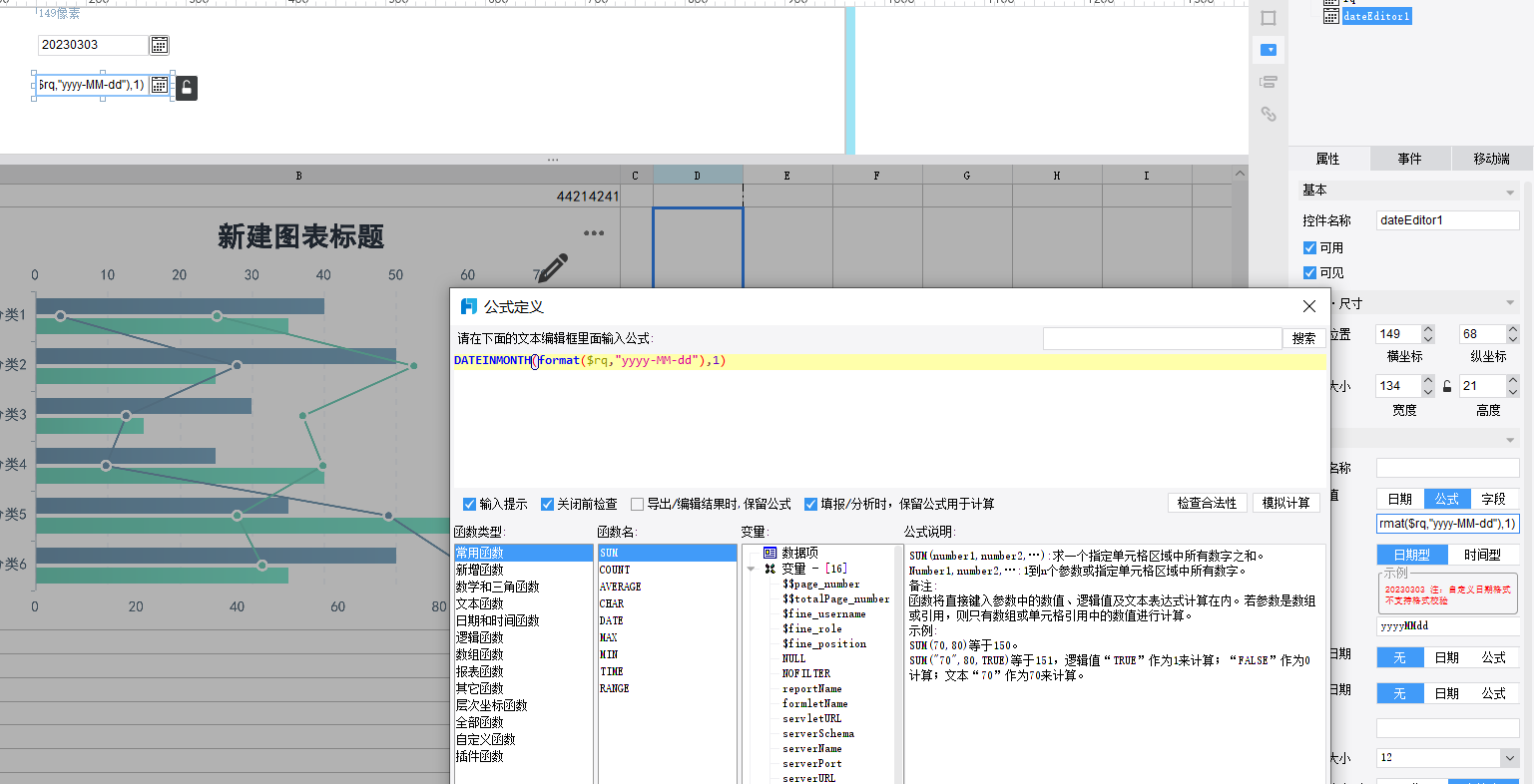Screen dimensions: 1534x784
Task: Select 逻辑函数 function category
Action: pos(480,637)
